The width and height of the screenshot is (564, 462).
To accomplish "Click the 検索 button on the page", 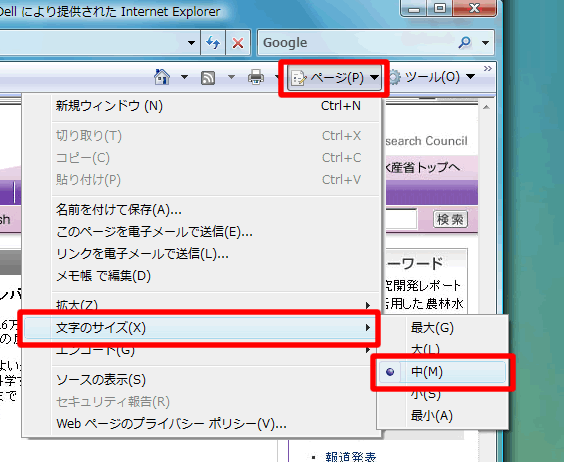I will 450,219.
